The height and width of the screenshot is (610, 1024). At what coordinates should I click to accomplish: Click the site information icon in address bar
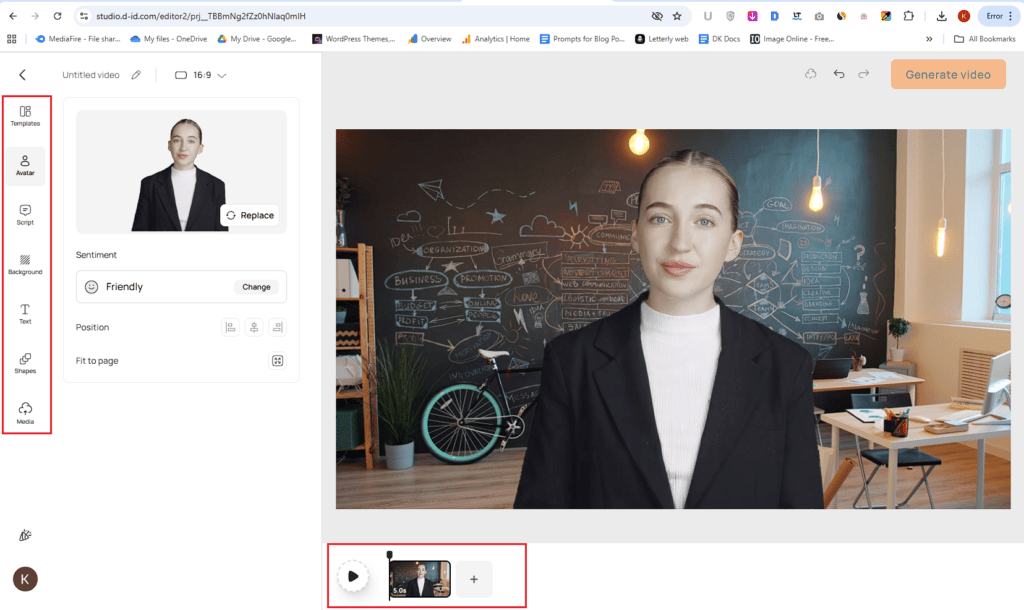click(x=84, y=16)
